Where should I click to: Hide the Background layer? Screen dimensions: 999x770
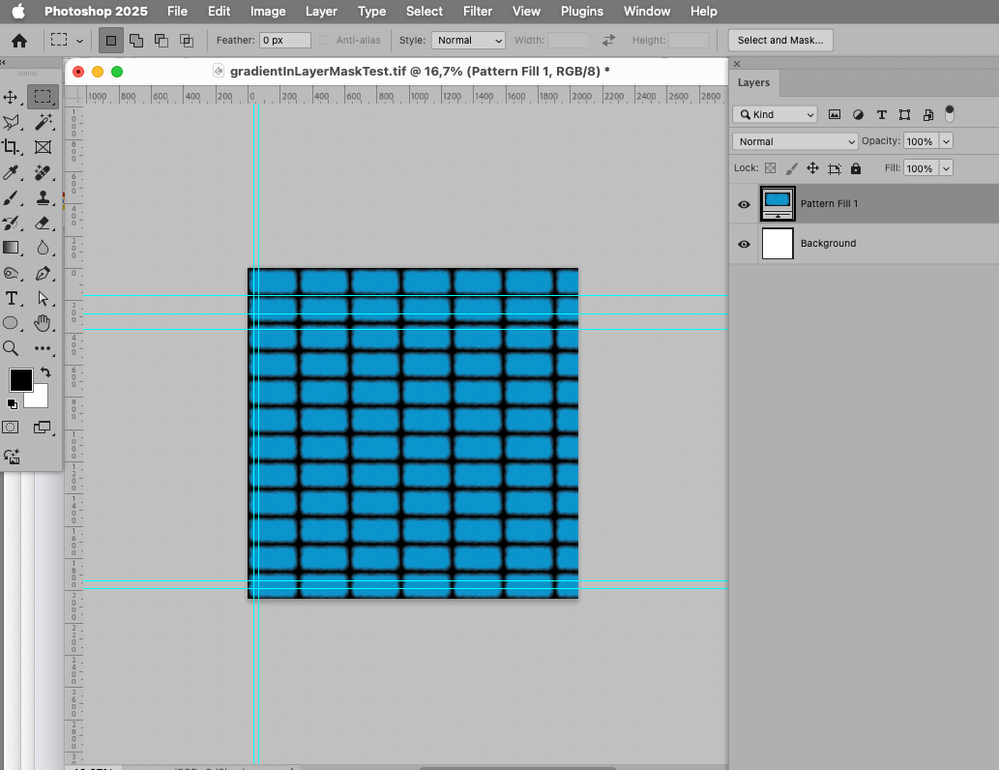744,244
